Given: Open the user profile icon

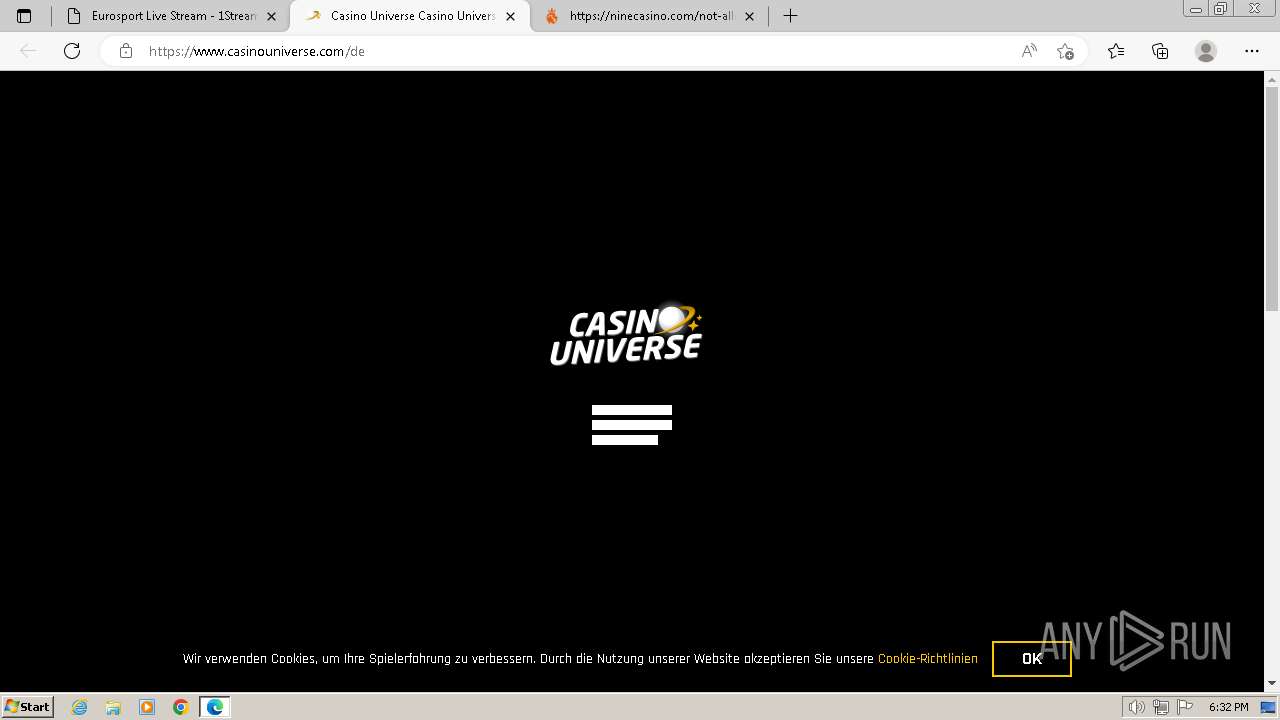Looking at the screenshot, I should pyautogui.click(x=1206, y=51).
